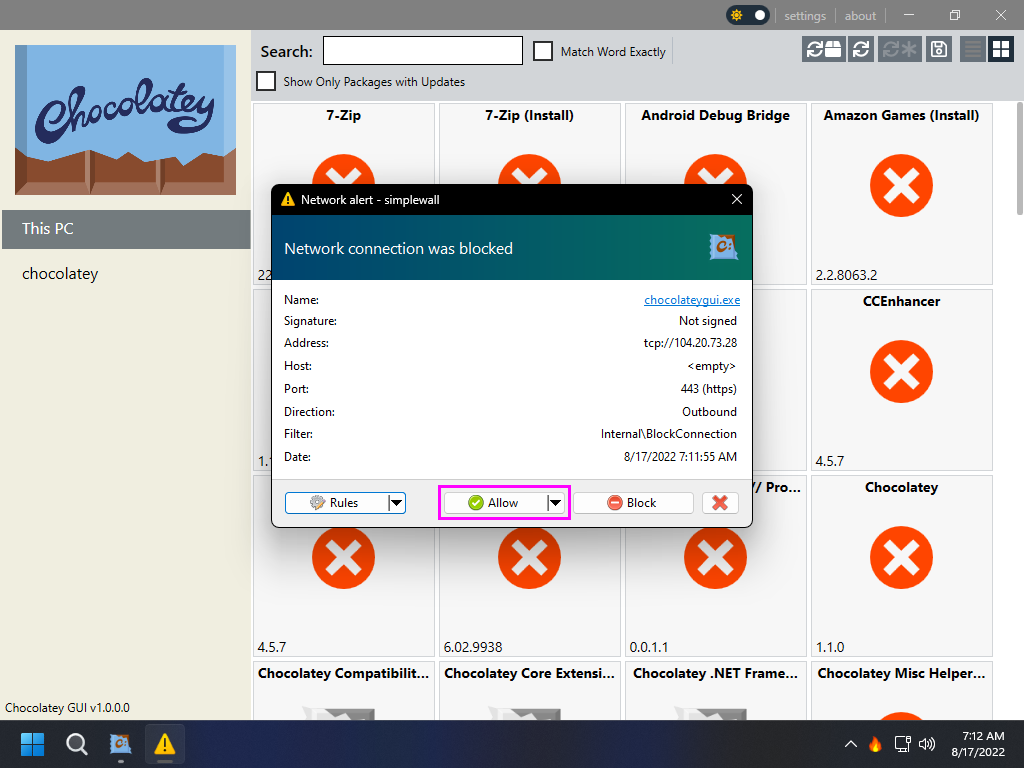1024x768 pixels.
Task: Open the settings menu
Action: pyautogui.click(x=805, y=16)
